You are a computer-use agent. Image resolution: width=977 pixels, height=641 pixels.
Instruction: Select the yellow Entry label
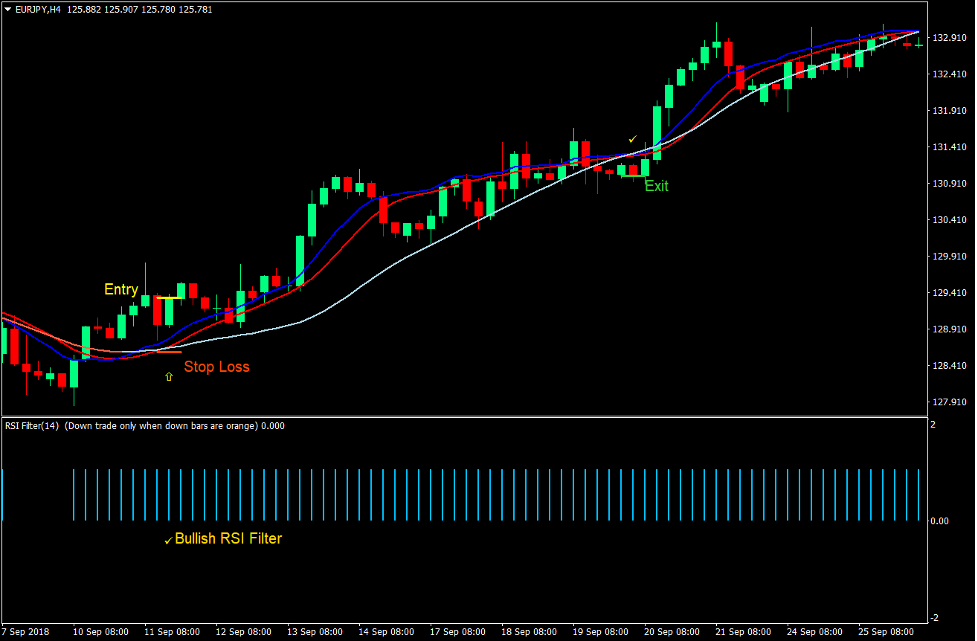pyautogui.click(x=120, y=289)
